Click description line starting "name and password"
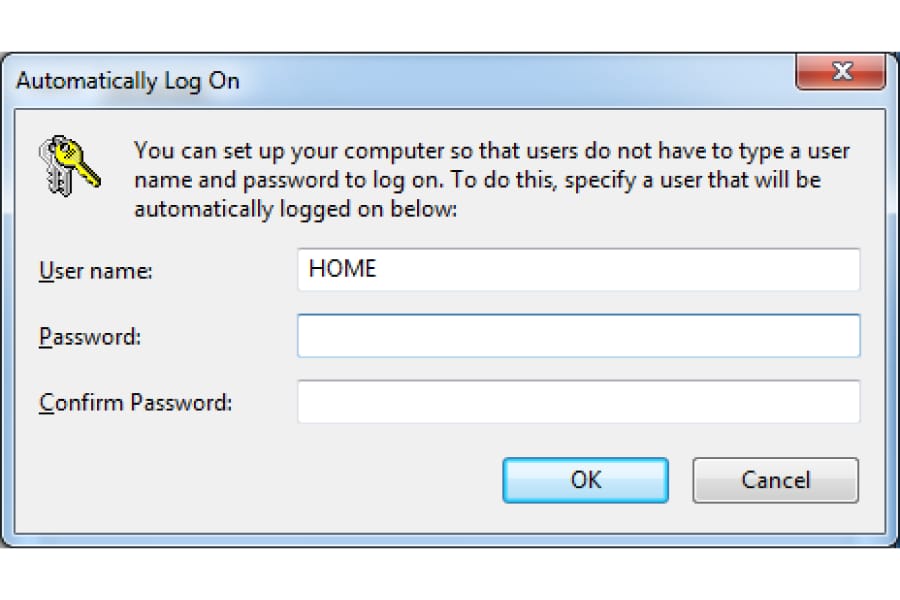This screenshot has height=600, width=900. 478,180
